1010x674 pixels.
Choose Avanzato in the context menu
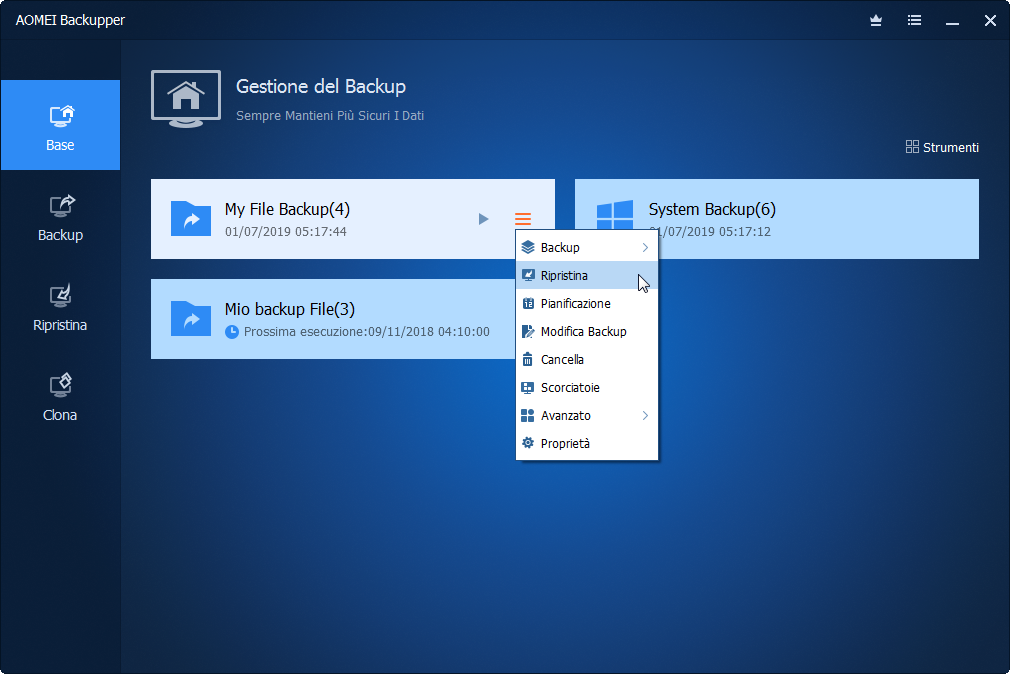pyautogui.click(x=587, y=416)
